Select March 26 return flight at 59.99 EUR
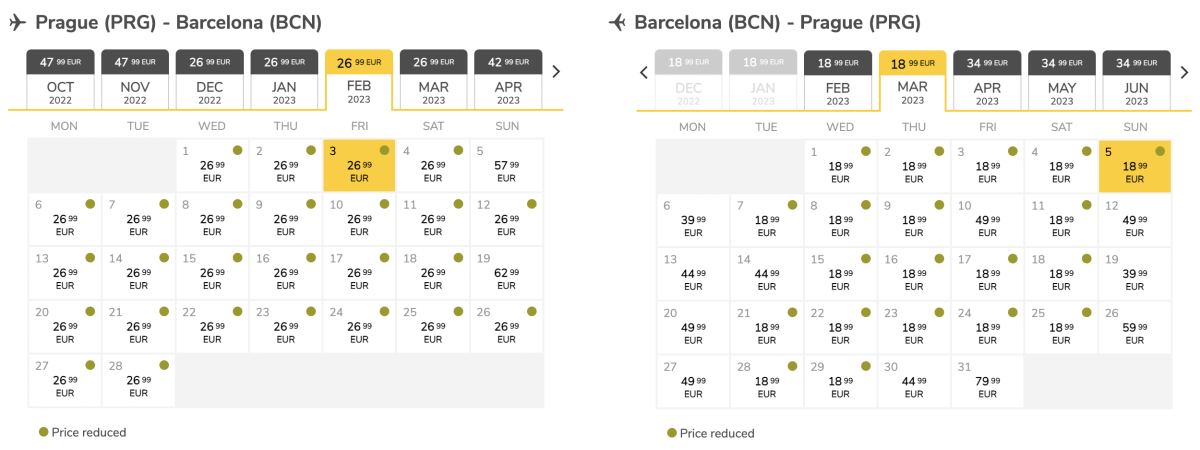Image resolution: width=1200 pixels, height=450 pixels. (x=1135, y=328)
